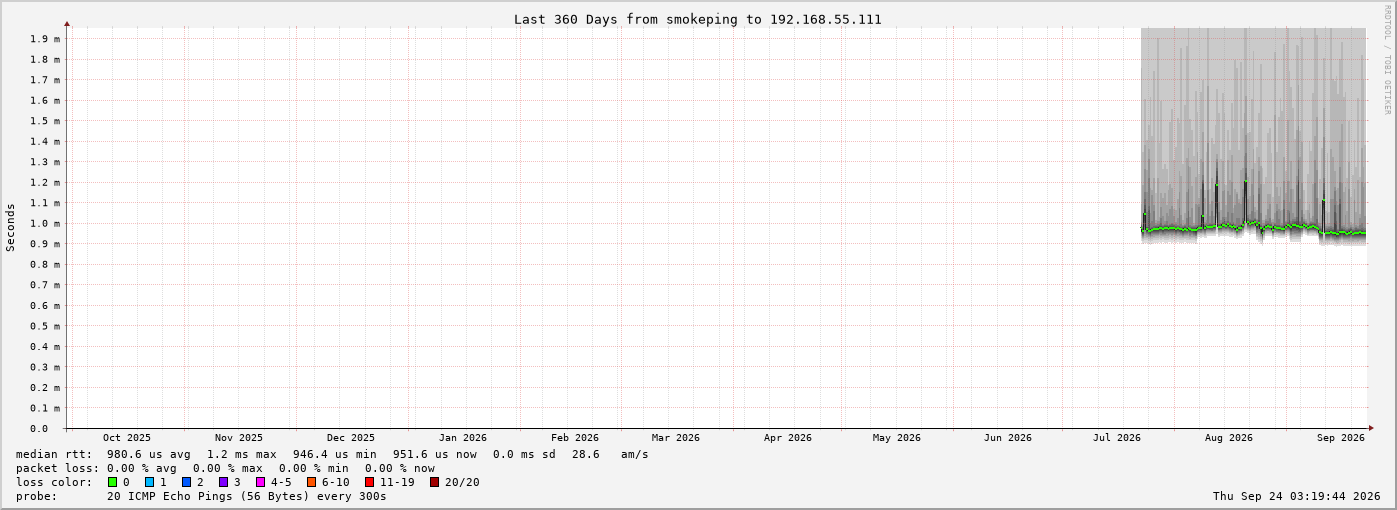Image resolution: width=1397 pixels, height=510 pixels.
Task: Click the RRDTOOL / TOBI OETIKER watermark
Action: click(x=1387, y=60)
